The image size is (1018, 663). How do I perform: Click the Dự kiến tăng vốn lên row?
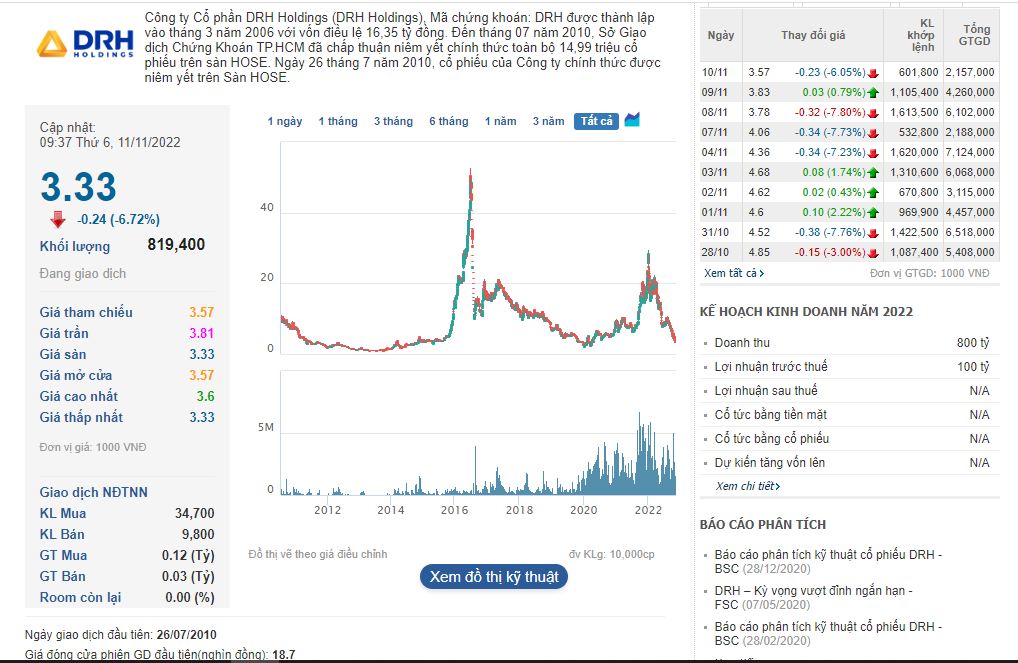click(x=850, y=463)
